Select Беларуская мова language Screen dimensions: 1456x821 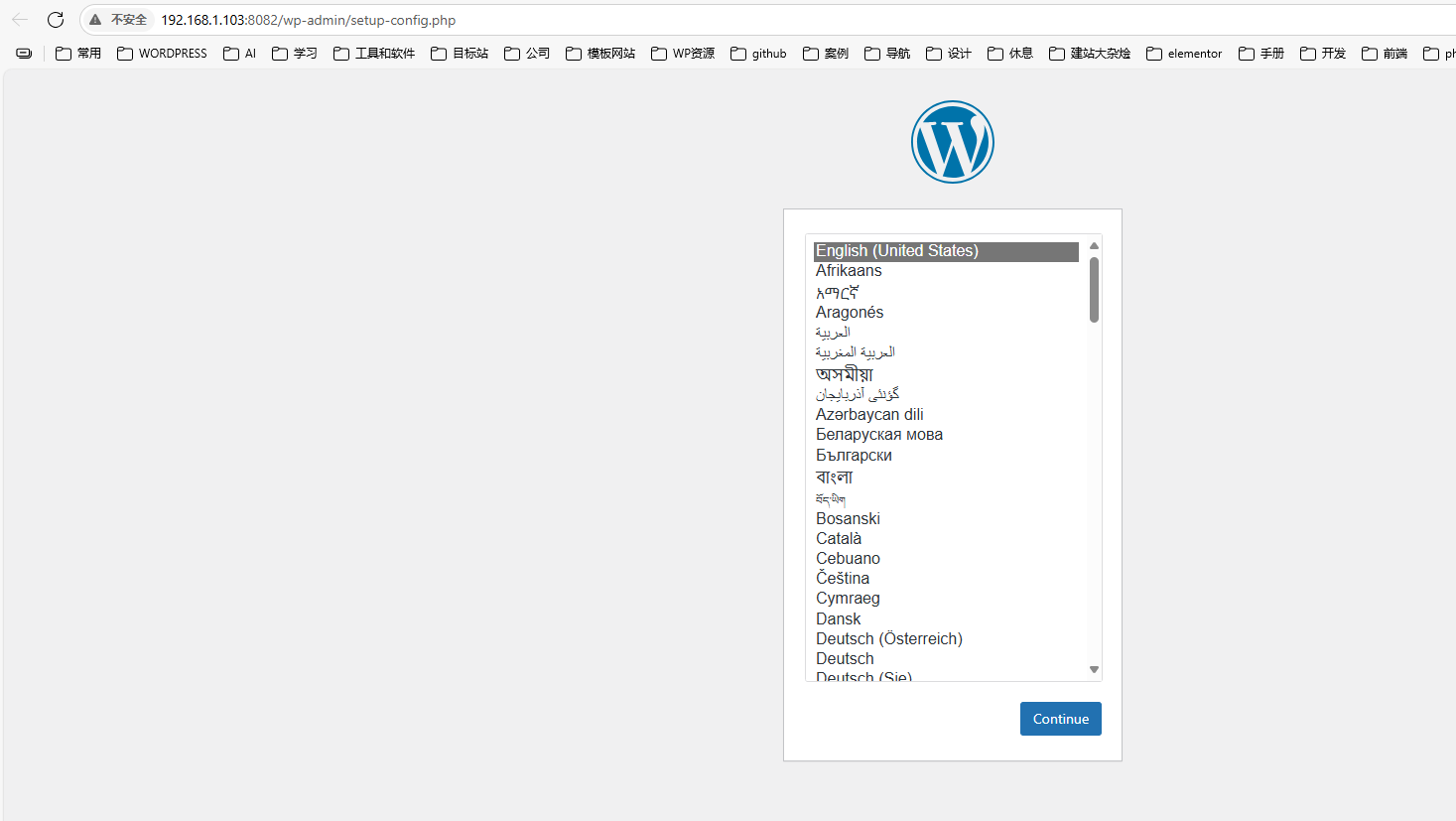[x=946, y=435]
